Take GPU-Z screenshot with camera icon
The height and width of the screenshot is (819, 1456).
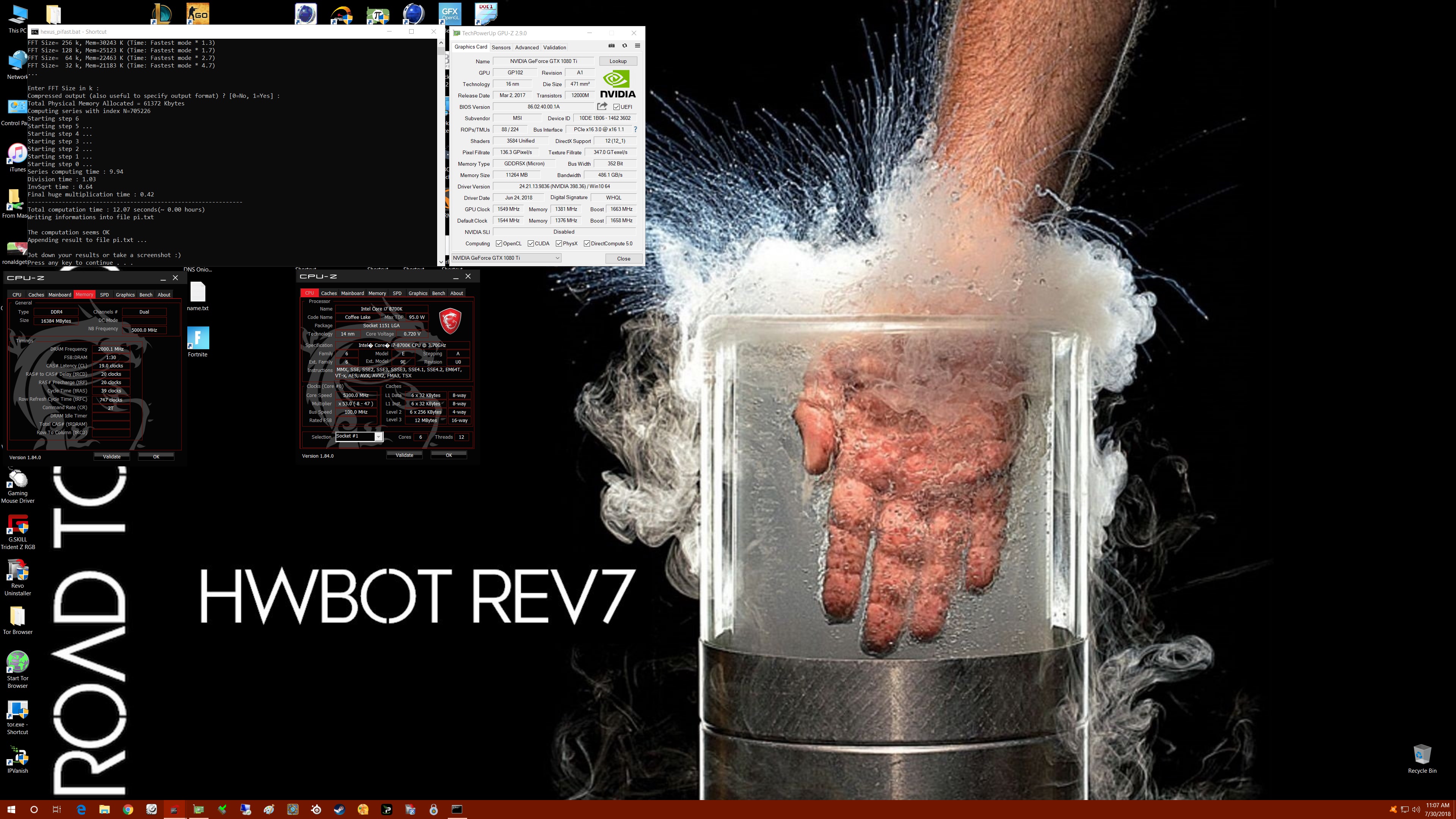point(611,46)
